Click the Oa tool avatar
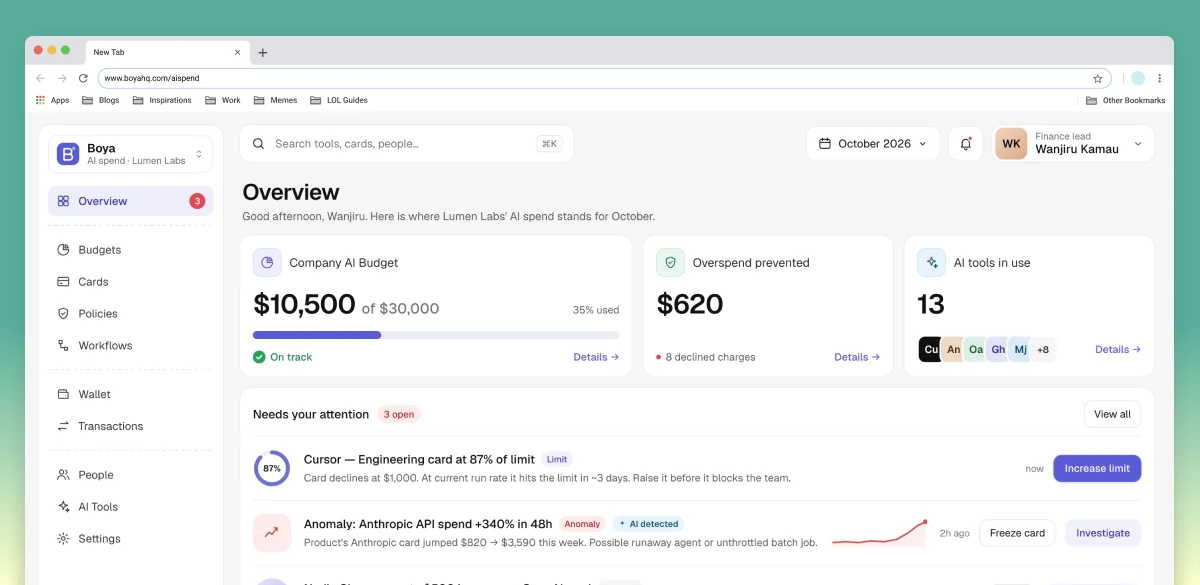Image resolution: width=1200 pixels, height=585 pixels. (975, 350)
